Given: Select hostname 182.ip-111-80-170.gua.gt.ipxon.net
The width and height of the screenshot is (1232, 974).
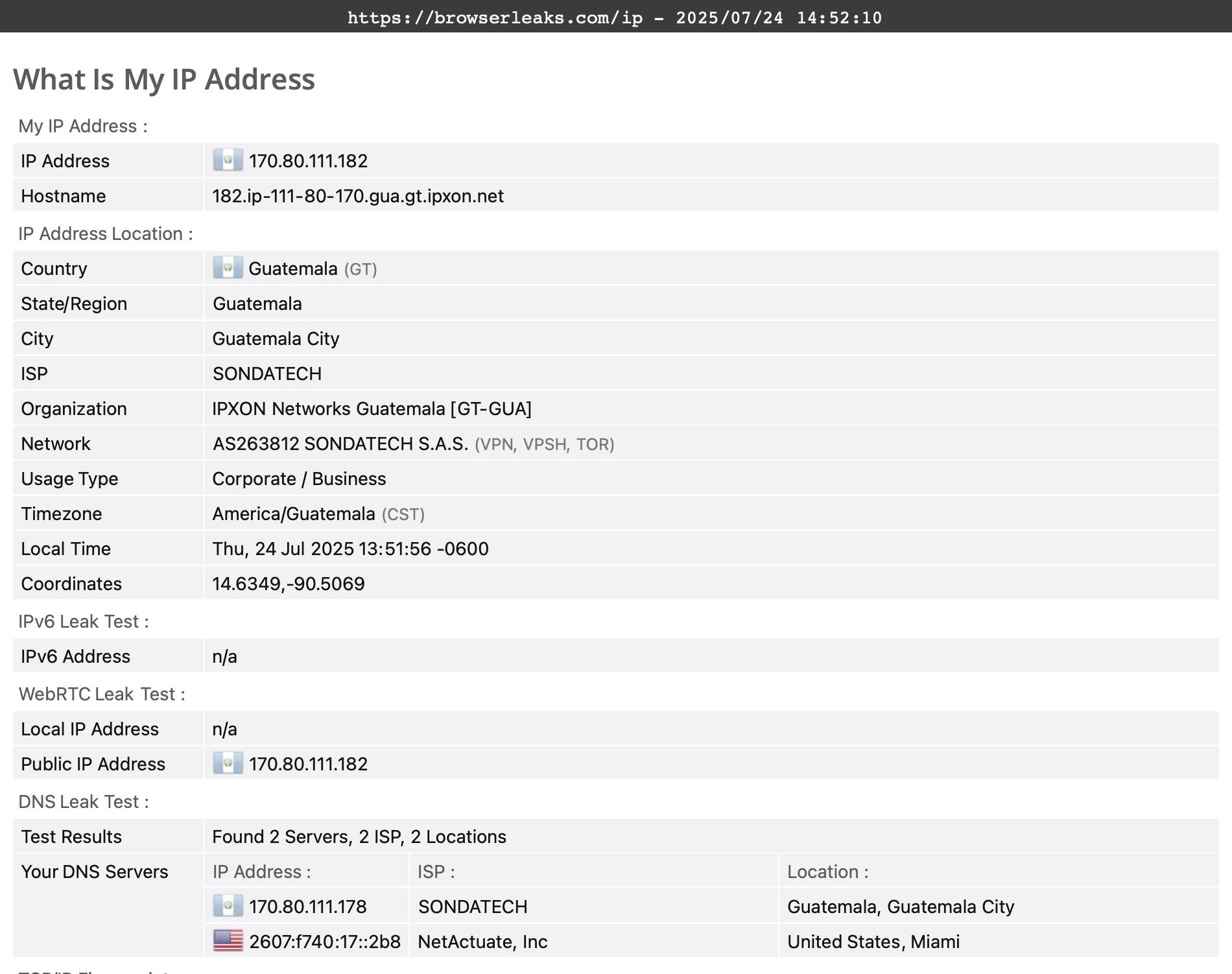Looking at the screenshot, I should point(358,196).
